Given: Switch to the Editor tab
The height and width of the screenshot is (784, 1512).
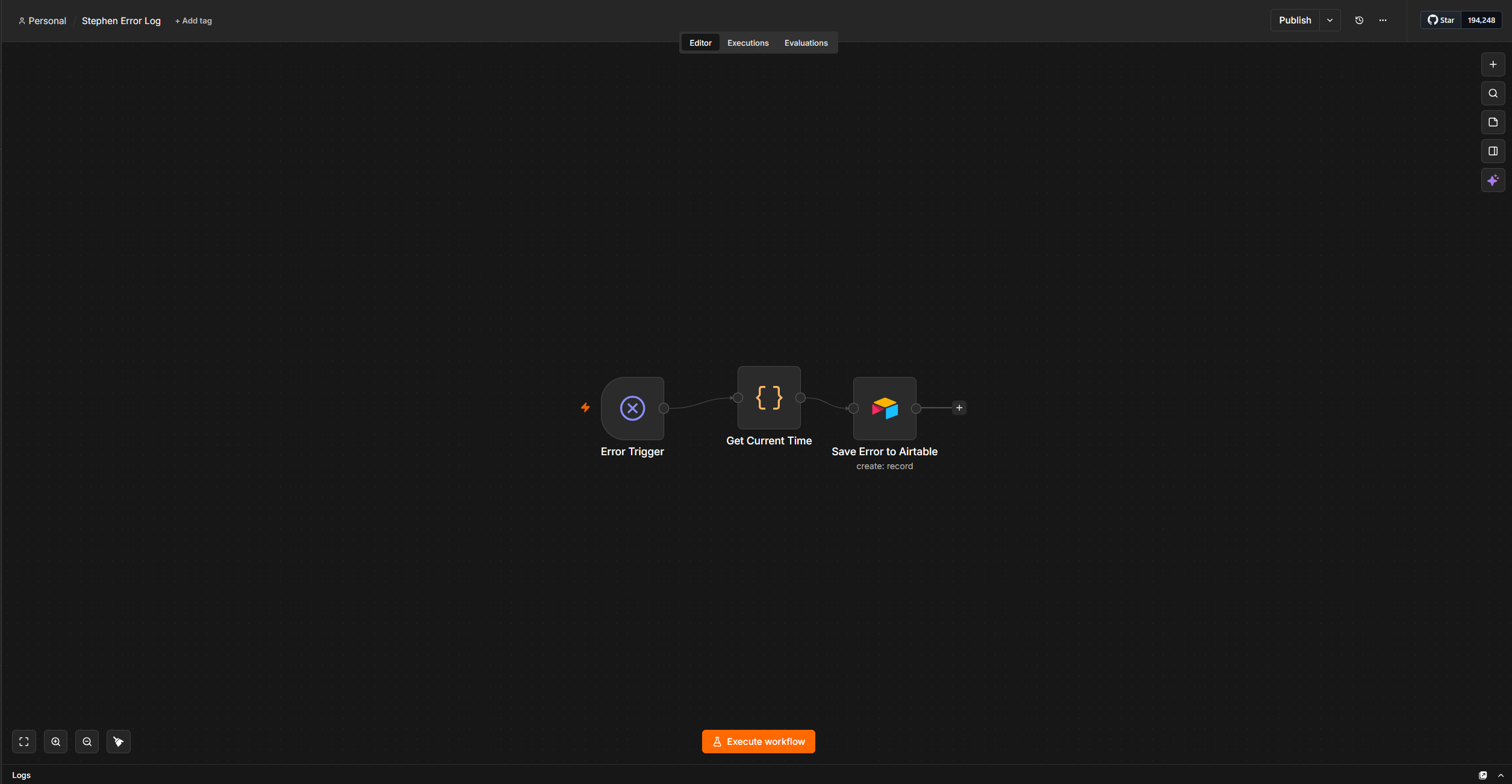Looking at the screenshot, I should [x=700, y=43].
